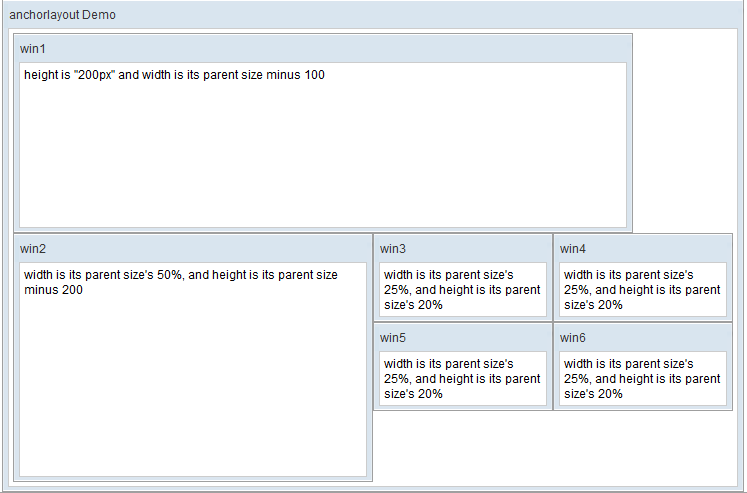
Task: Click the win1 description about parent size minus 100
Action: pos(174,75)
